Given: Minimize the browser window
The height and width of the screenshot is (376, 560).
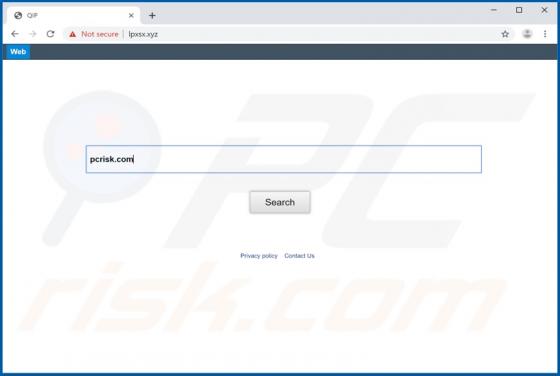Looking at the screenshot, I should pyautogui.click(x=494, y=10).
